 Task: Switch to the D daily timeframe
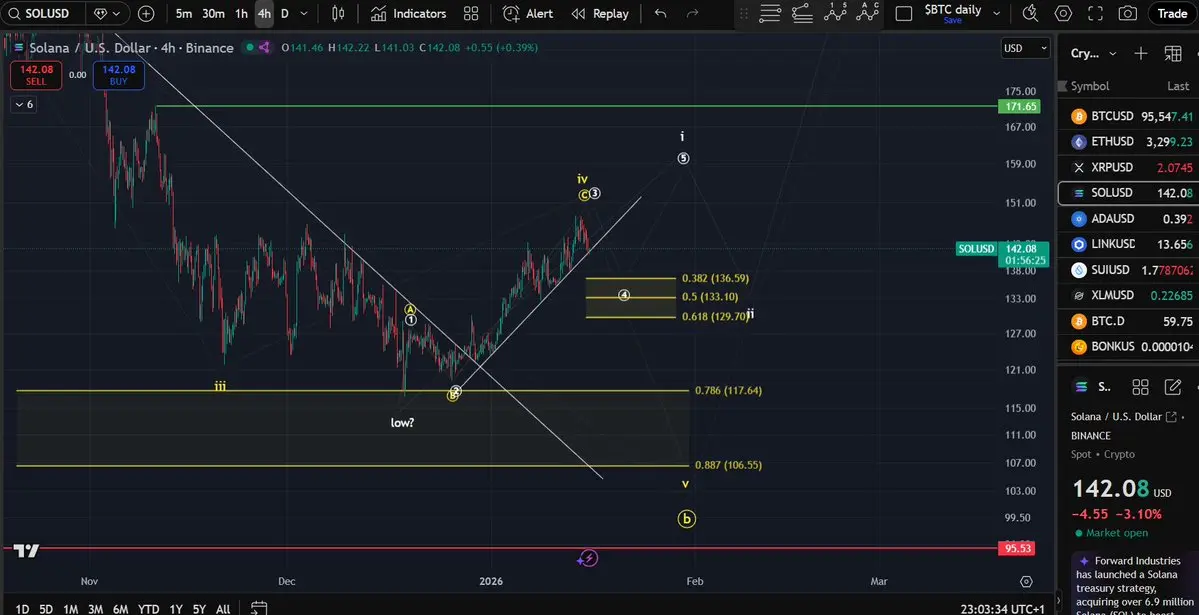(x=284, y=14)
